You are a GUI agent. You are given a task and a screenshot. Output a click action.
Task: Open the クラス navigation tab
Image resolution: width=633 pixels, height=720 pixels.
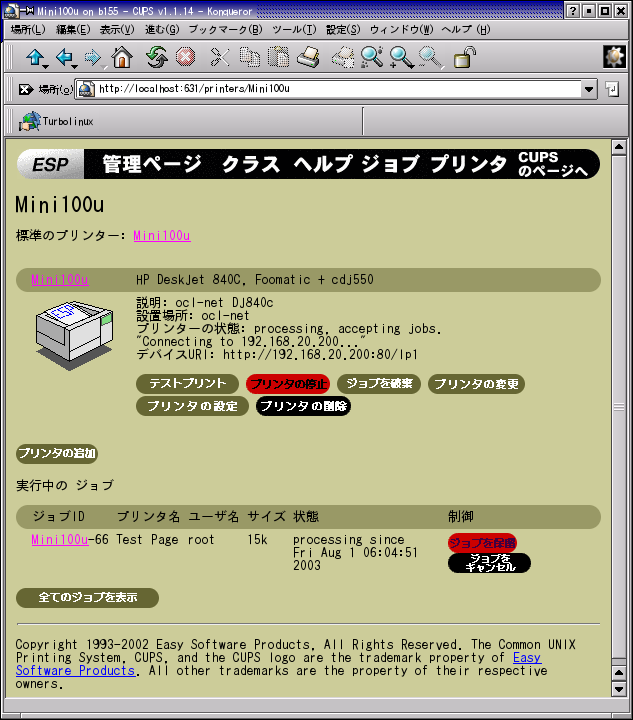(251, 164)
